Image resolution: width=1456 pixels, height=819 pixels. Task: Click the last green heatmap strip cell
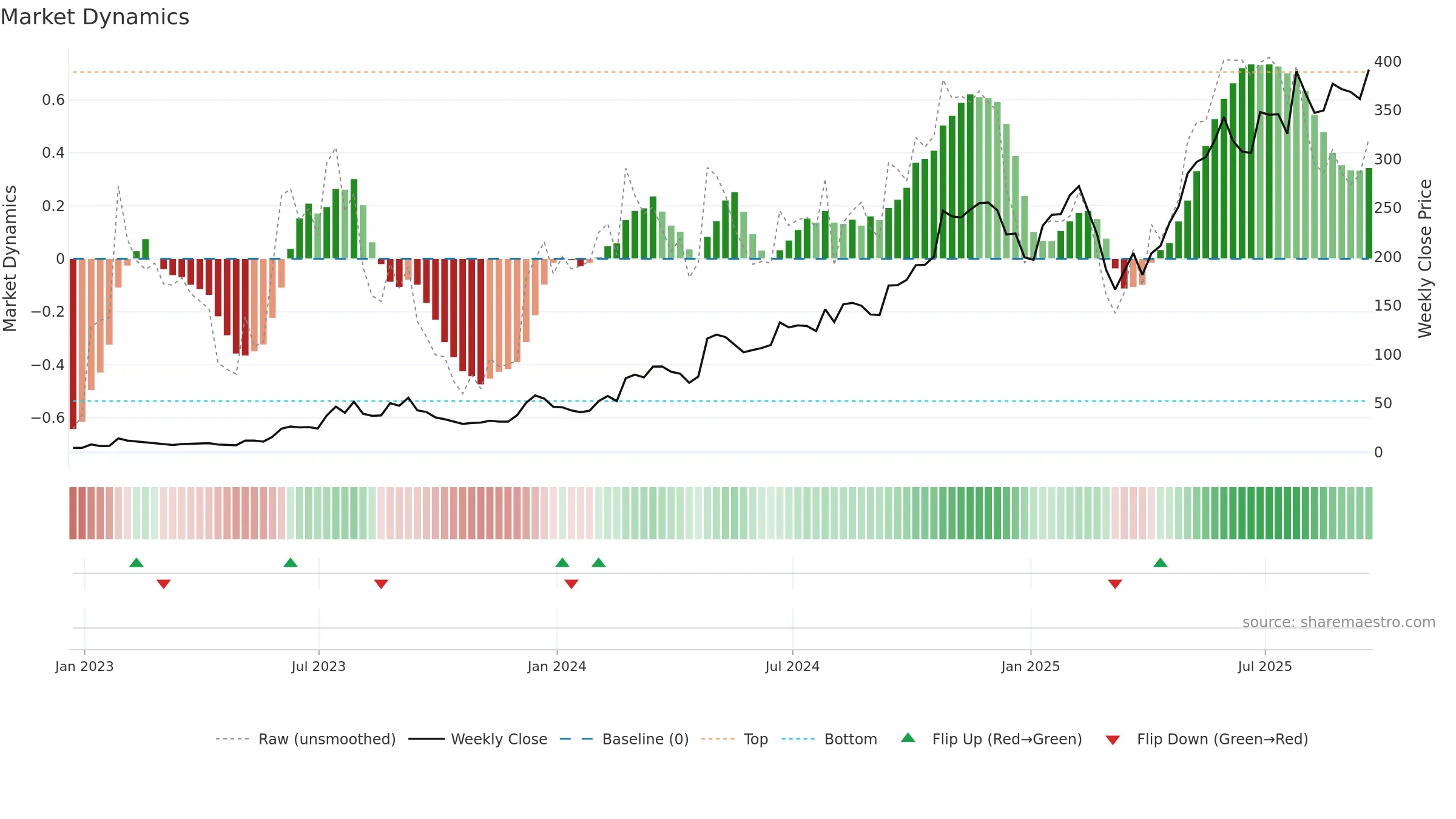pos(1369,513)
